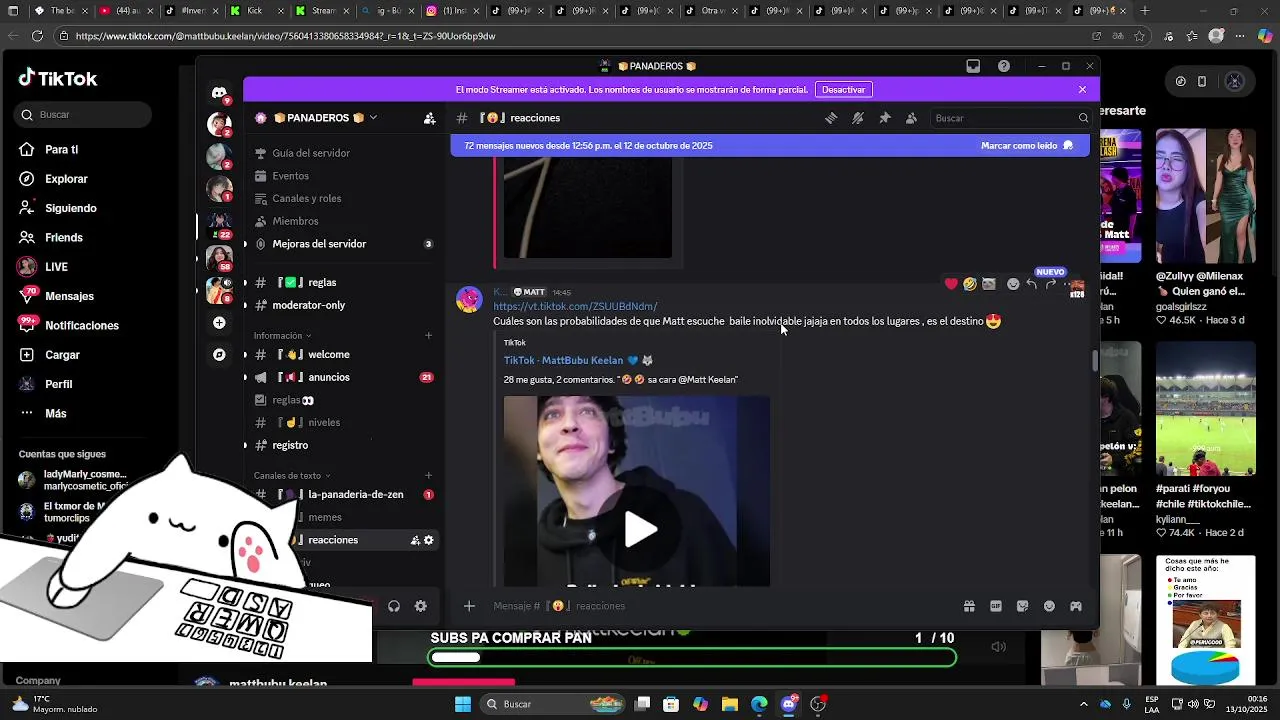The image size is (1280, 720).
Task: Open pinned messages icon in Discord header
Action: point(885,118)
